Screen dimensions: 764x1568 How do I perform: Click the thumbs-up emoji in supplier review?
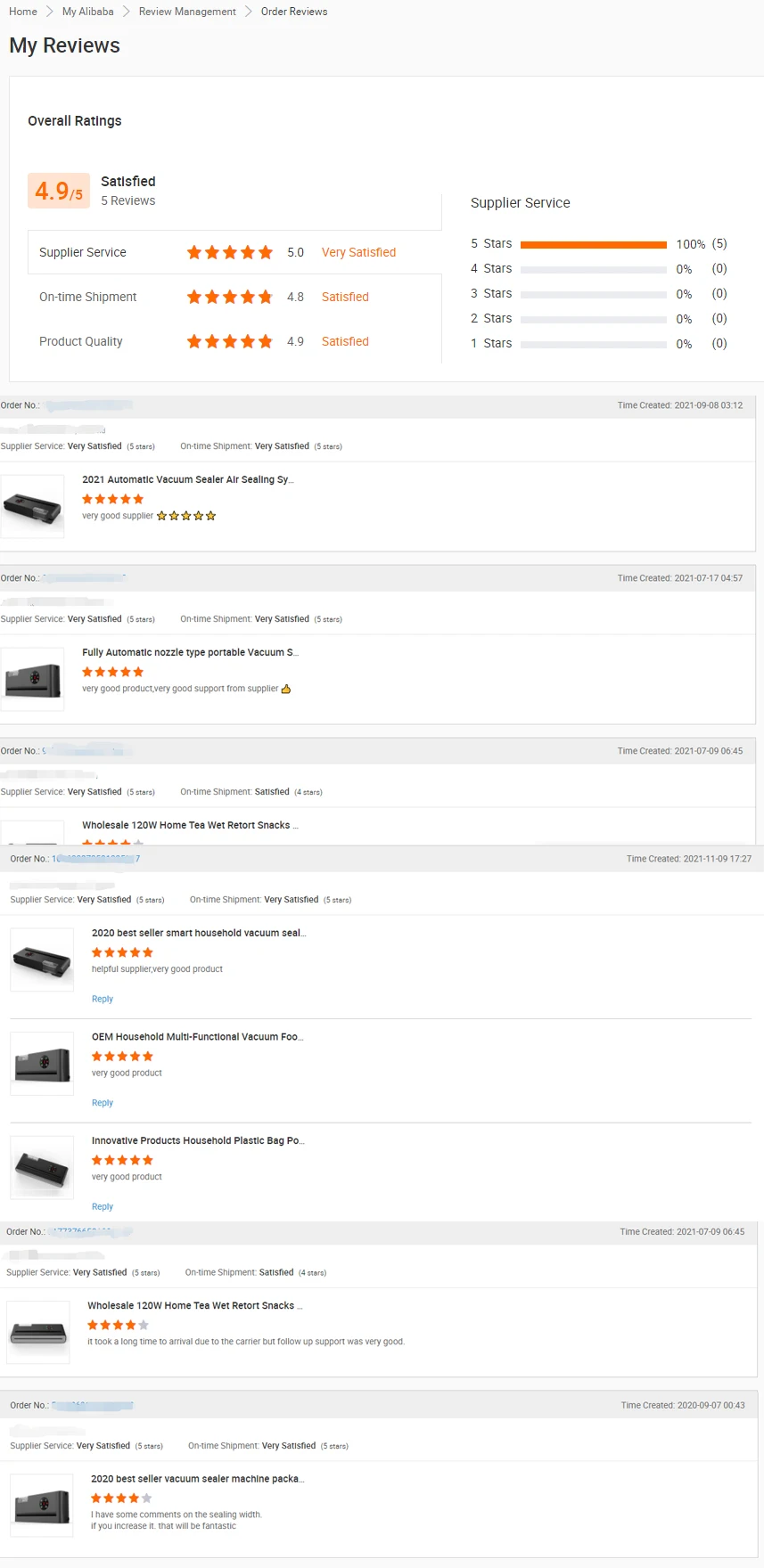click(286, 689)
